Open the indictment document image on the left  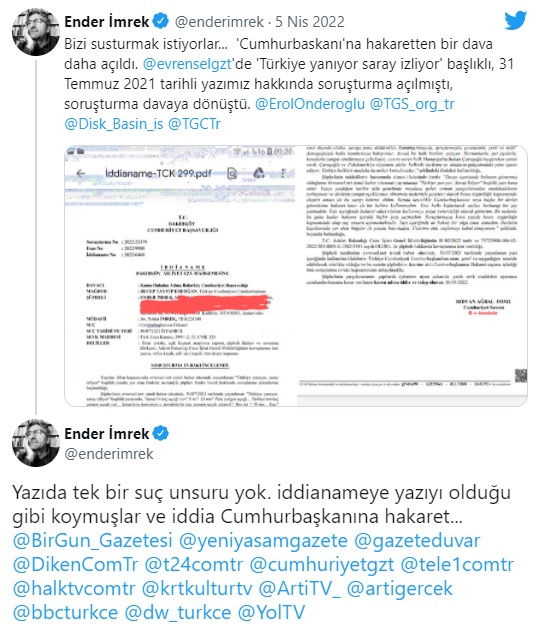tap(180, 276)
